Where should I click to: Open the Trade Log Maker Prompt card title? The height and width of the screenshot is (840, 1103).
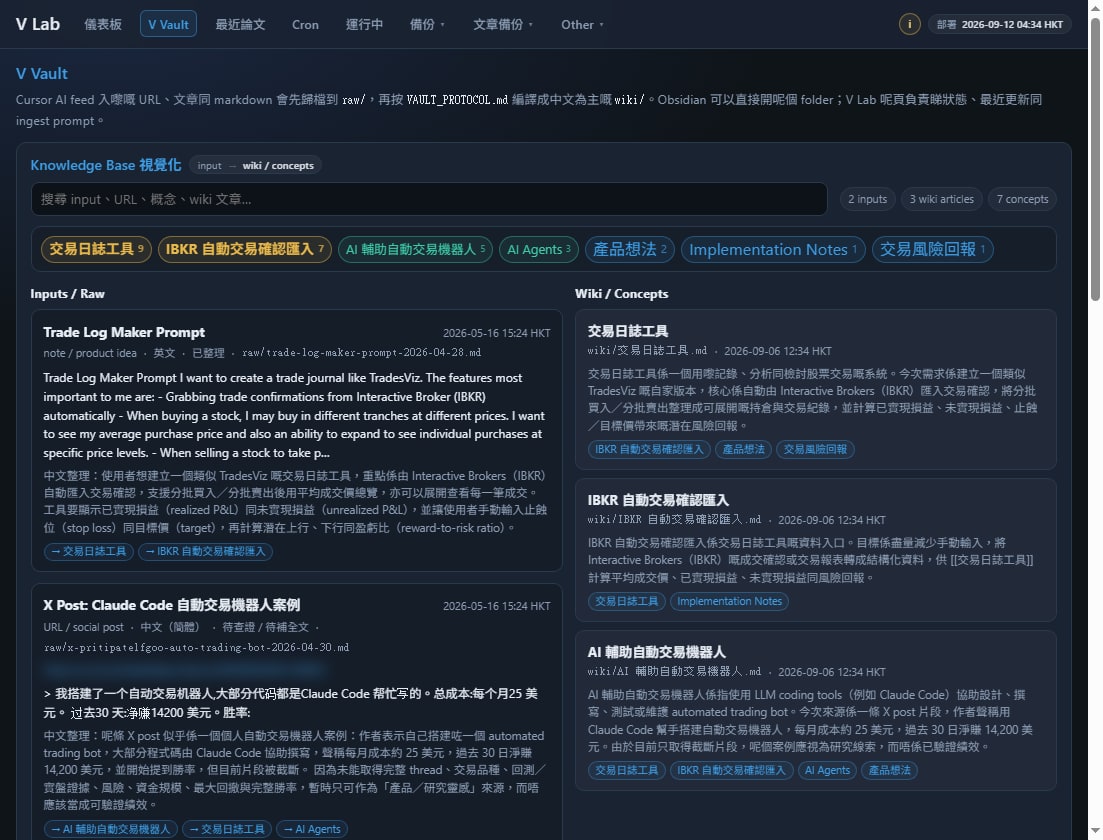pos(124,332)
